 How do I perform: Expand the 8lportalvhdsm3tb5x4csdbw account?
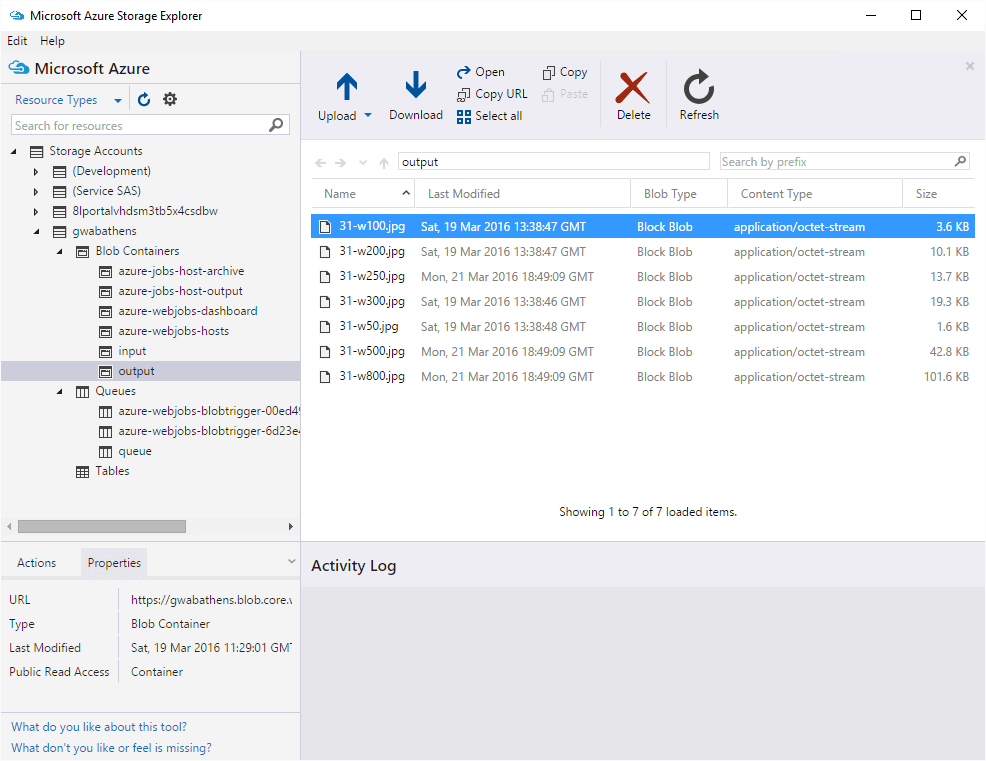[x=36, y=211]
